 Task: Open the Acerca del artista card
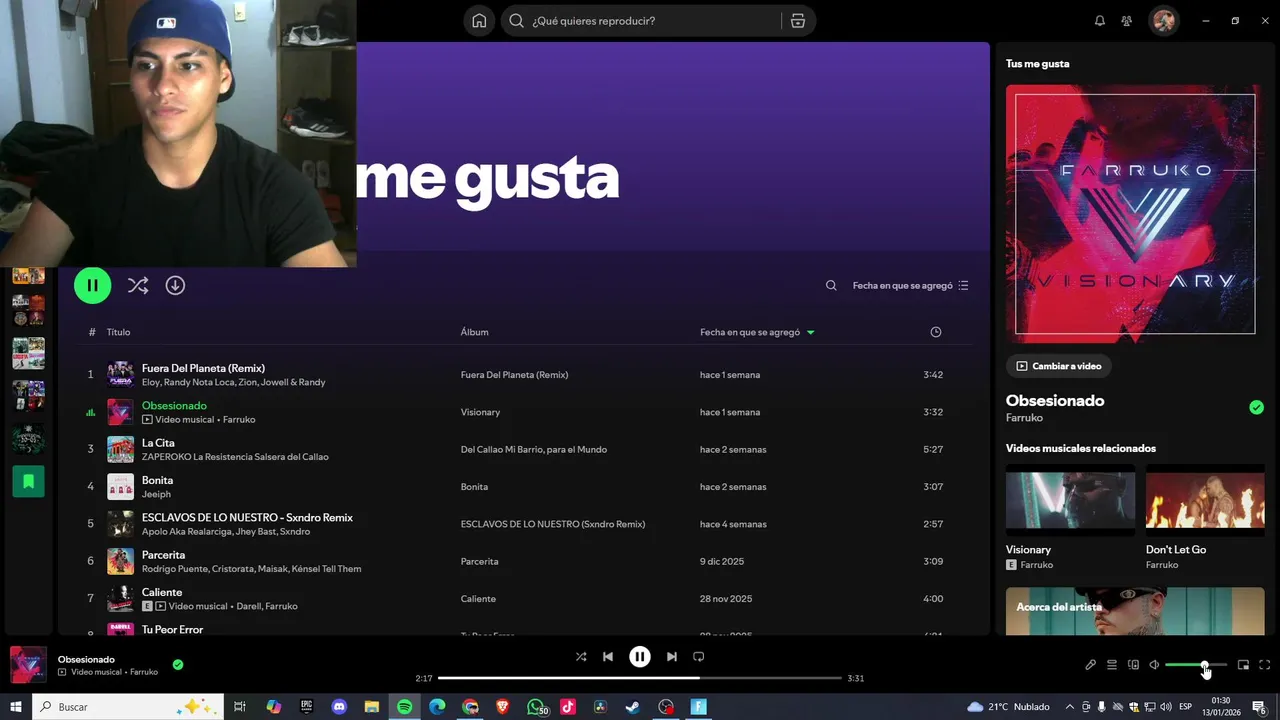(x=1135, y=611)
